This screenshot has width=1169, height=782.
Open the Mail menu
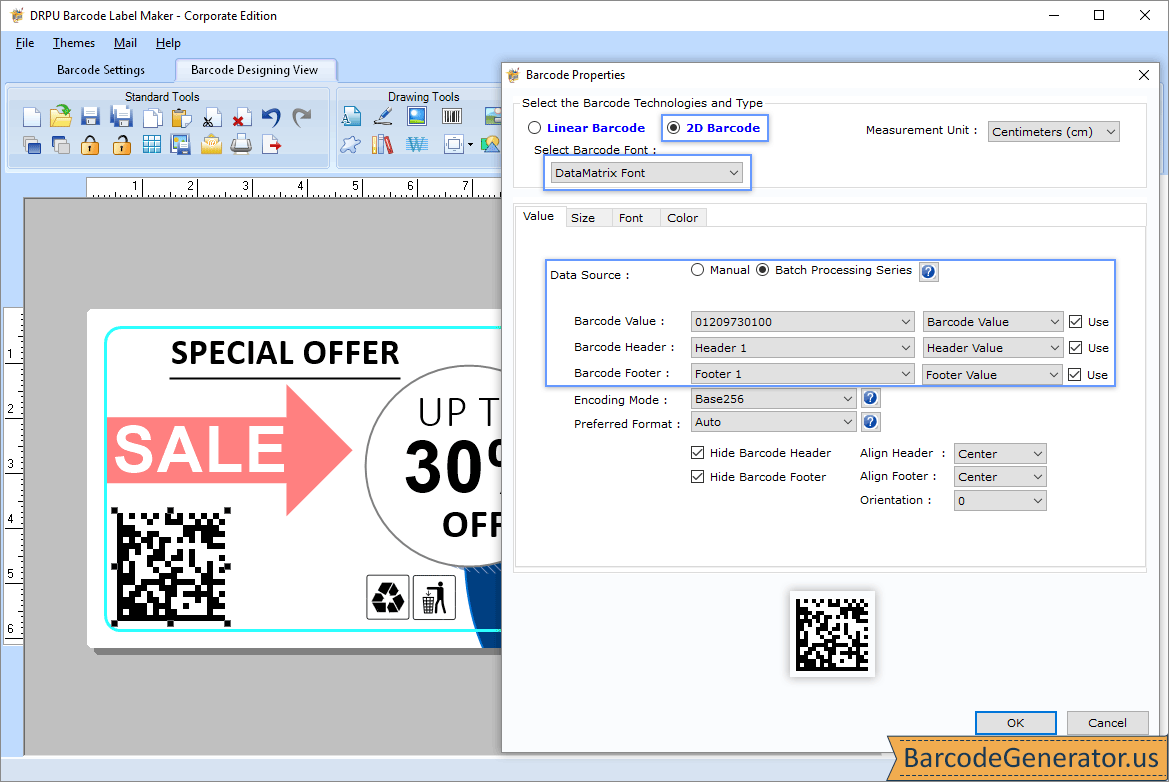tap(125, 43)
